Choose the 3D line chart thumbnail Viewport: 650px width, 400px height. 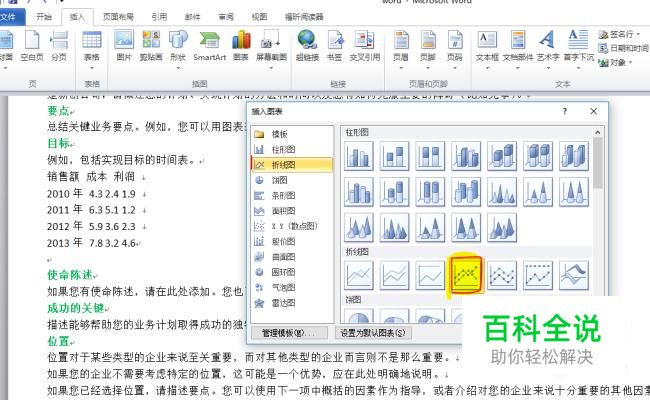click(574, 275)
